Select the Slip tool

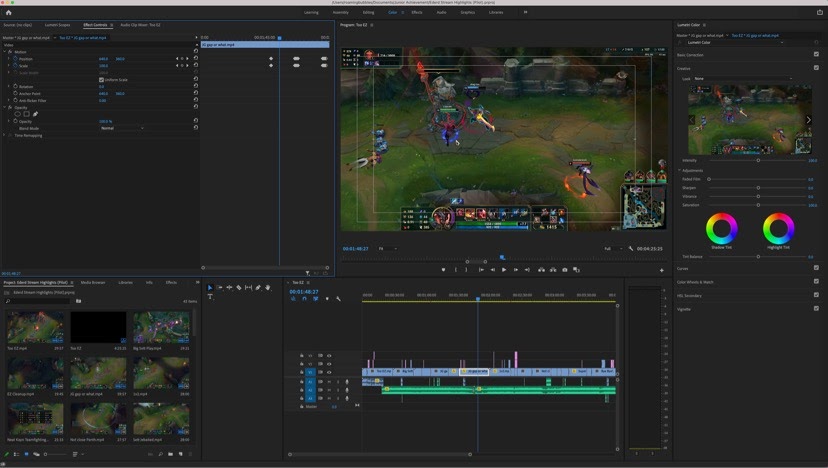pos(248,287)
